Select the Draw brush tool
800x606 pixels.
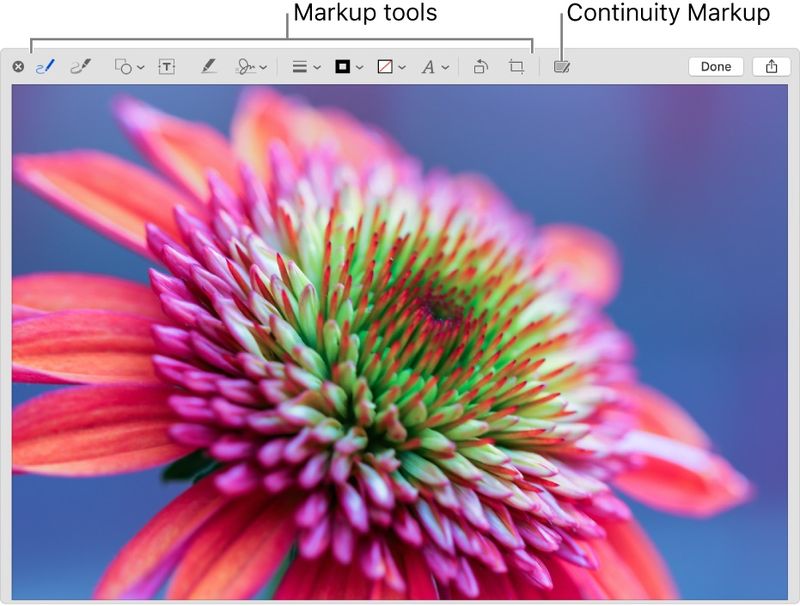(x=81, y=67)
